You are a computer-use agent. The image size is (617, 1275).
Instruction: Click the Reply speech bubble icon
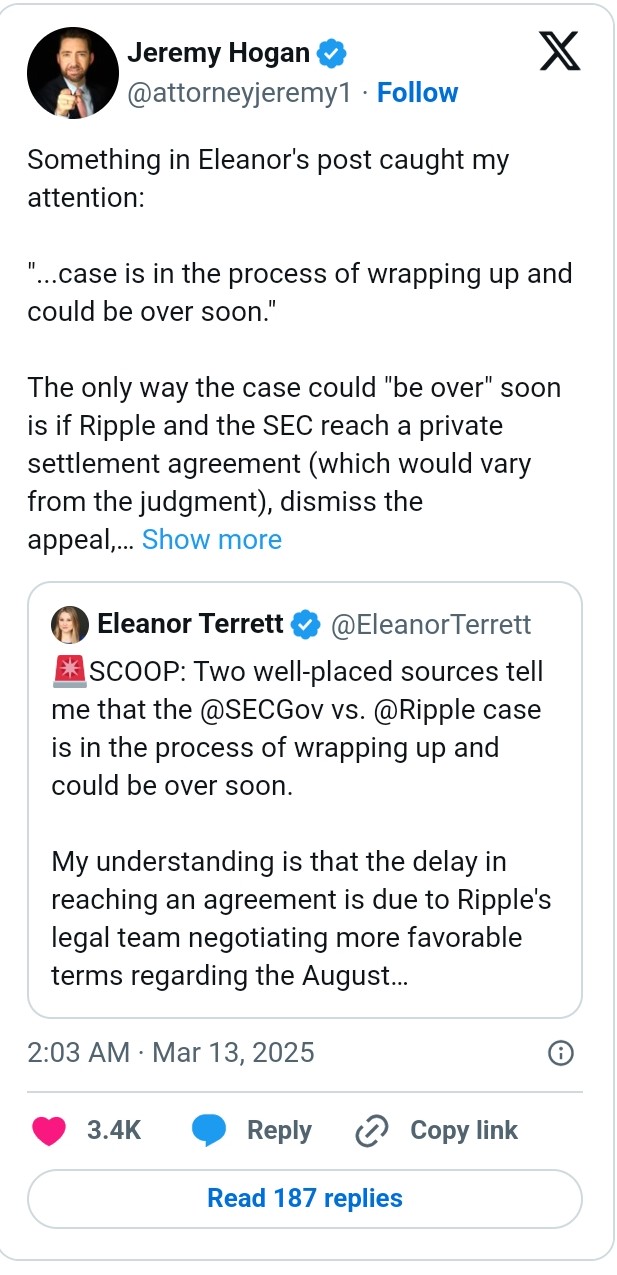[211, 1130]
